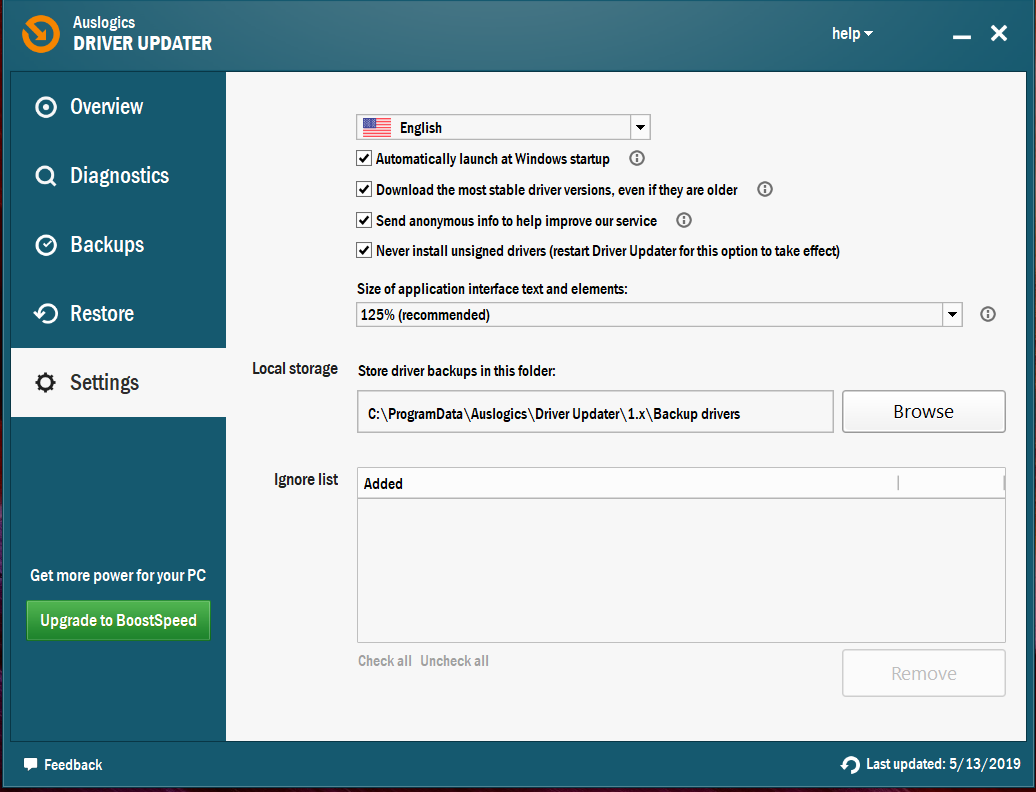The width and height of the screenshot is (1036, 792).
Task: Open the 125% interface size dropdown
Action: 951,315
